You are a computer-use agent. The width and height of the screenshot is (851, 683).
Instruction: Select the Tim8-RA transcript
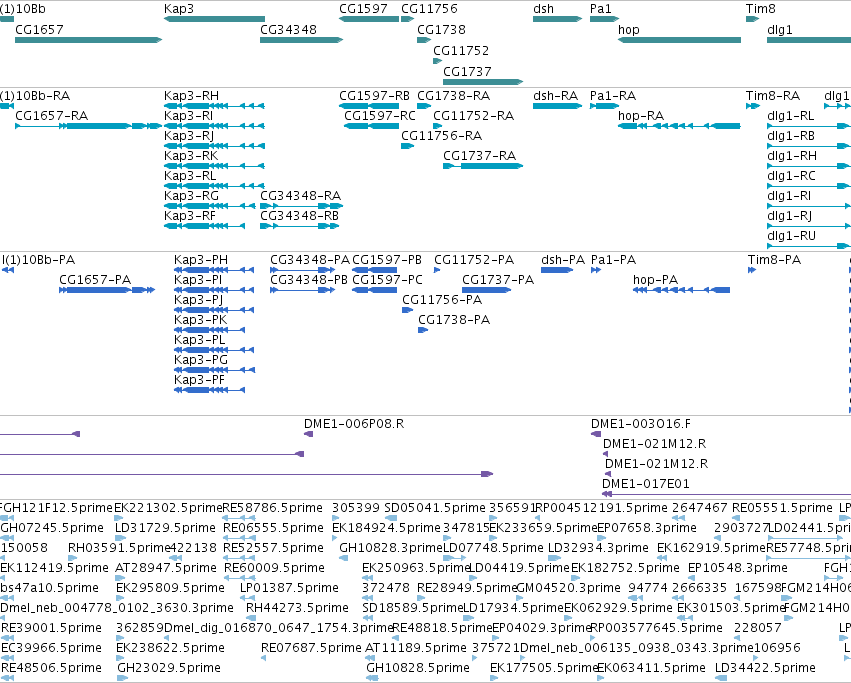[753, 106]
